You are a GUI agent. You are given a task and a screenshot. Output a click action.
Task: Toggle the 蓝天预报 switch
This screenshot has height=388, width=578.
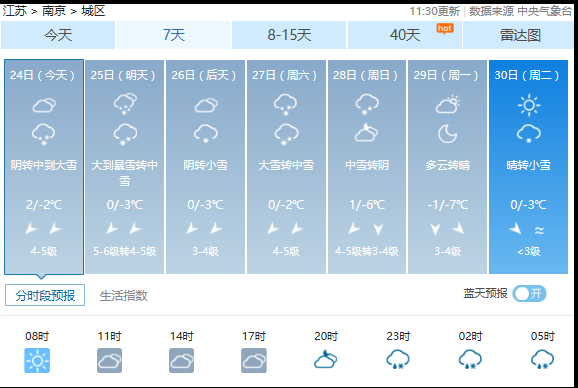[x=529, y=294]
